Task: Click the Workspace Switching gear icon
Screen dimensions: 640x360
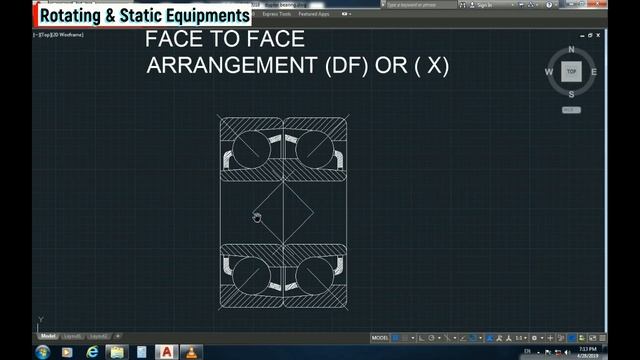Action: click(534, 338)
